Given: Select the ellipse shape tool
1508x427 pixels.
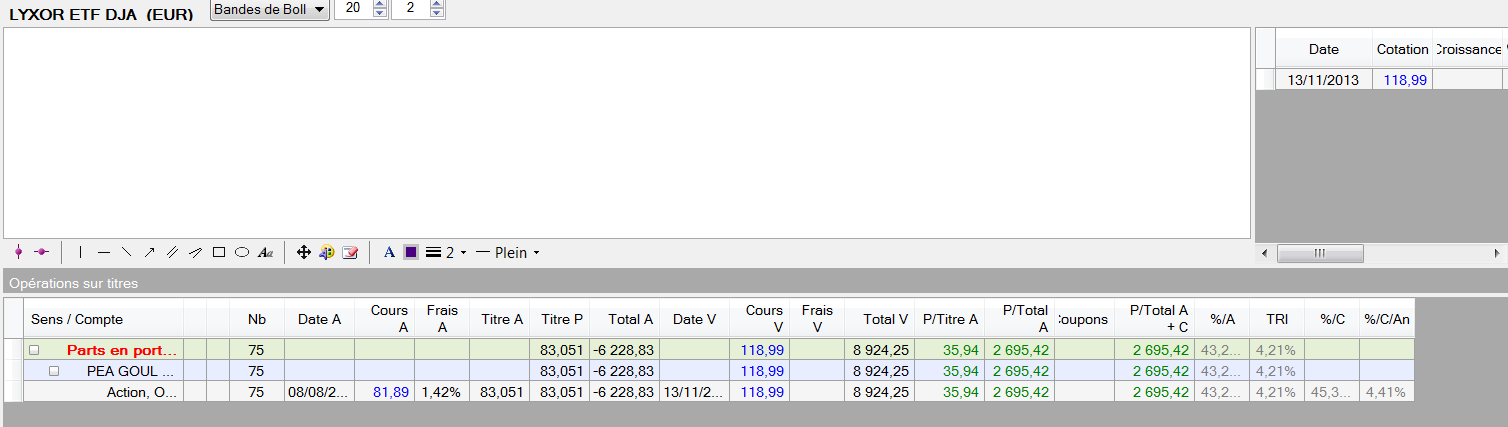Looking at the screenshot, I should (x=241, y=253).
